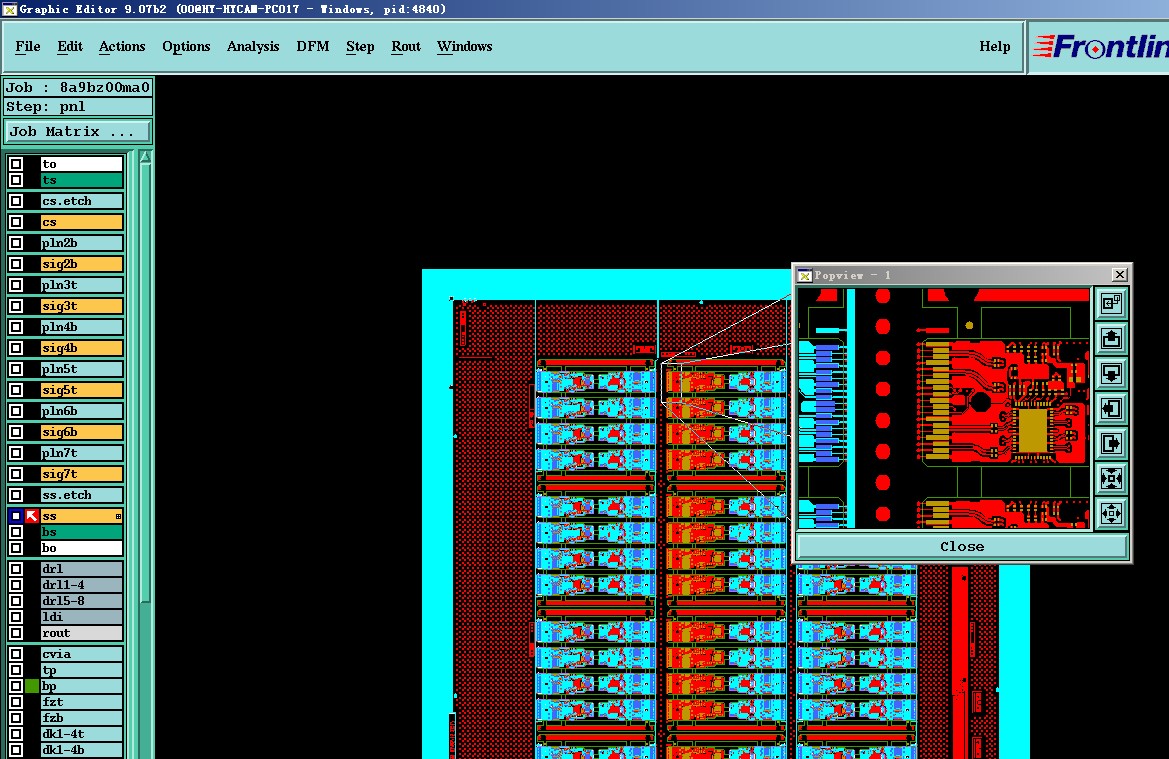Select layer name ss.etch
The width and height of the screenshot is (1169, 759).
pos(81,495)
